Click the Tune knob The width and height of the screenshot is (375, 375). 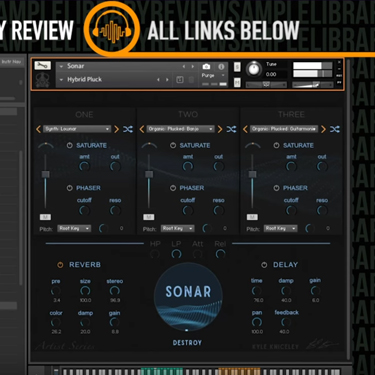coord(254,69)
